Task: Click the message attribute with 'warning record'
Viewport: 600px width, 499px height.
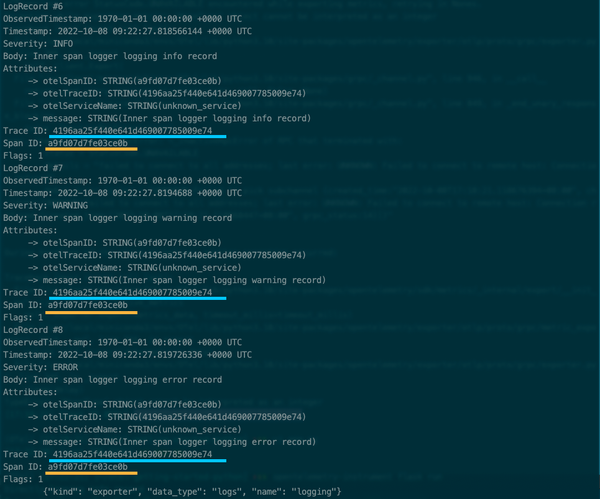Action: 177,280
